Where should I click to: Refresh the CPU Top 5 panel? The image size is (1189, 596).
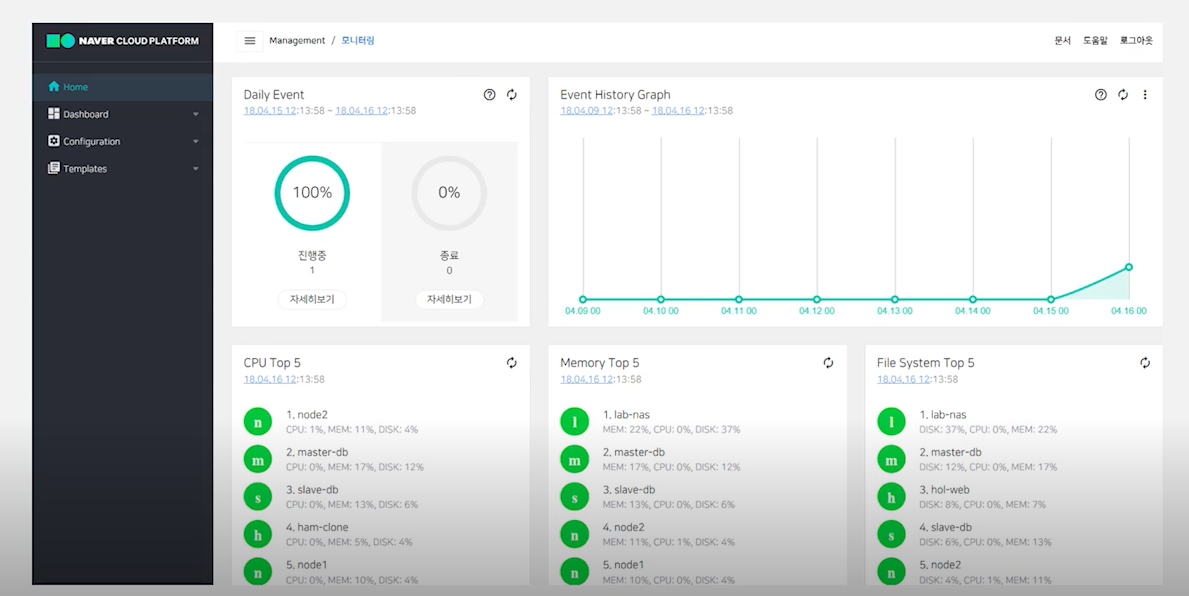(x=512, y=363)
